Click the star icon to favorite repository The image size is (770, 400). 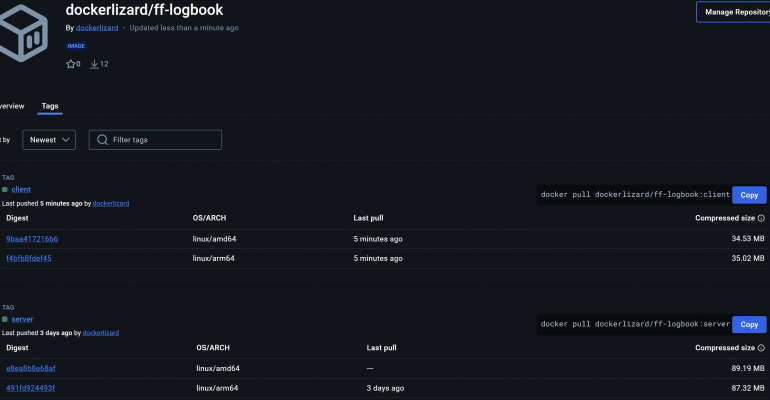click(71, 64)
